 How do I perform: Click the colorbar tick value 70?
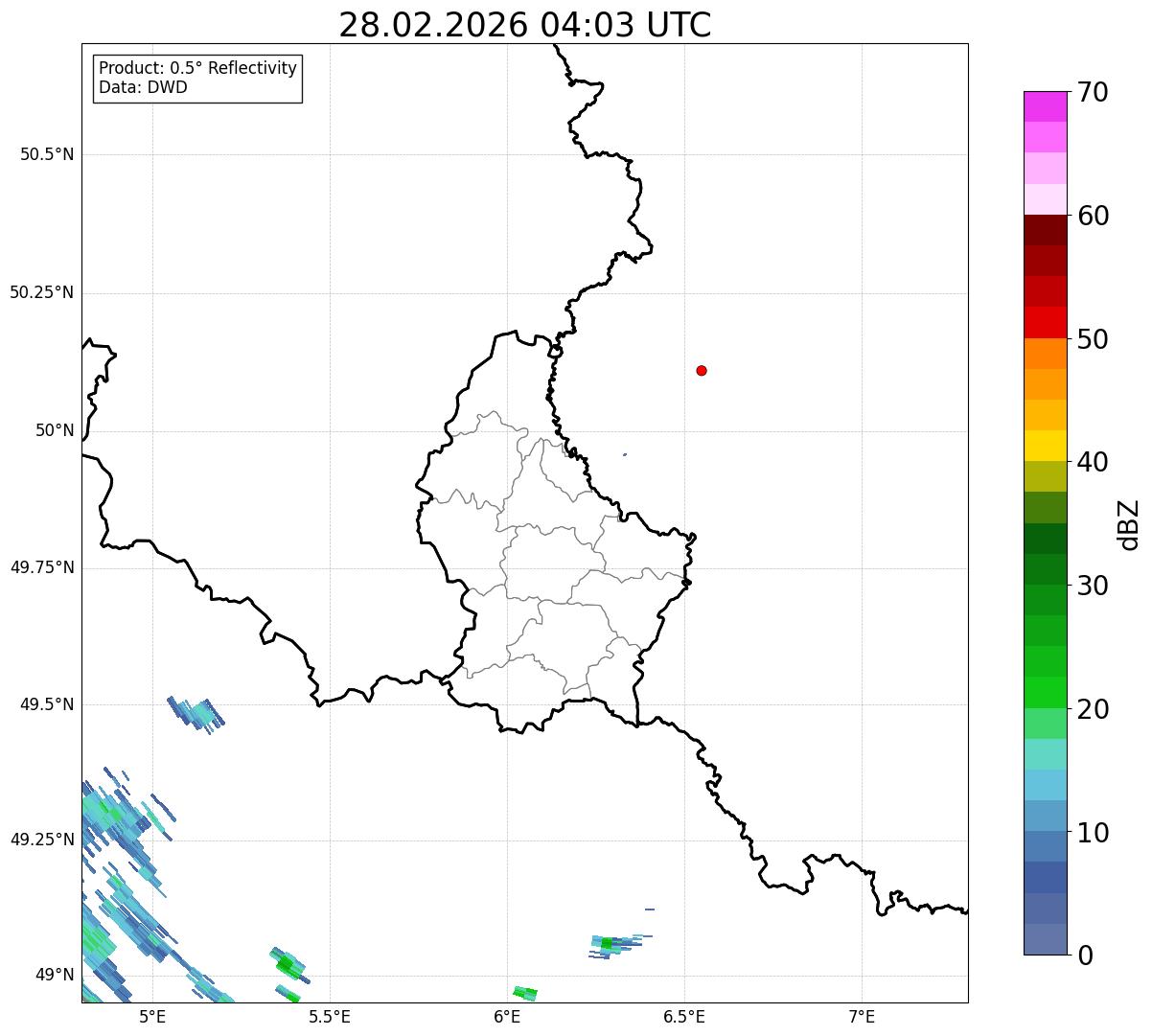pos(1093,92)
